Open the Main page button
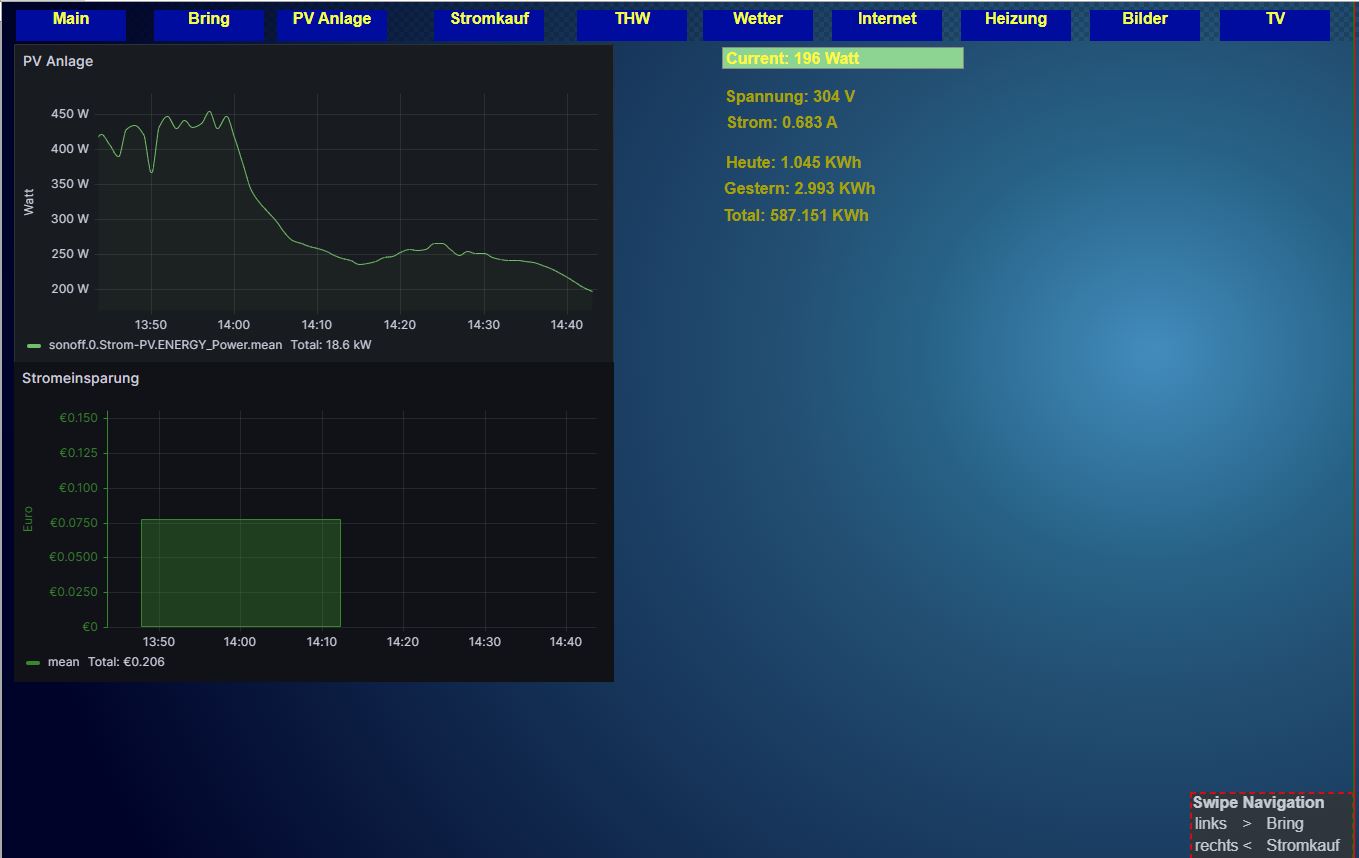 70,24
